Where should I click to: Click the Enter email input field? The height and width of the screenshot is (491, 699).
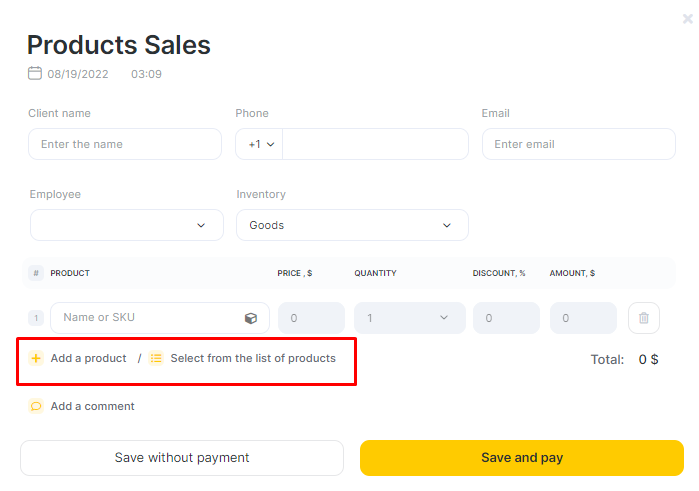(579, 144)
